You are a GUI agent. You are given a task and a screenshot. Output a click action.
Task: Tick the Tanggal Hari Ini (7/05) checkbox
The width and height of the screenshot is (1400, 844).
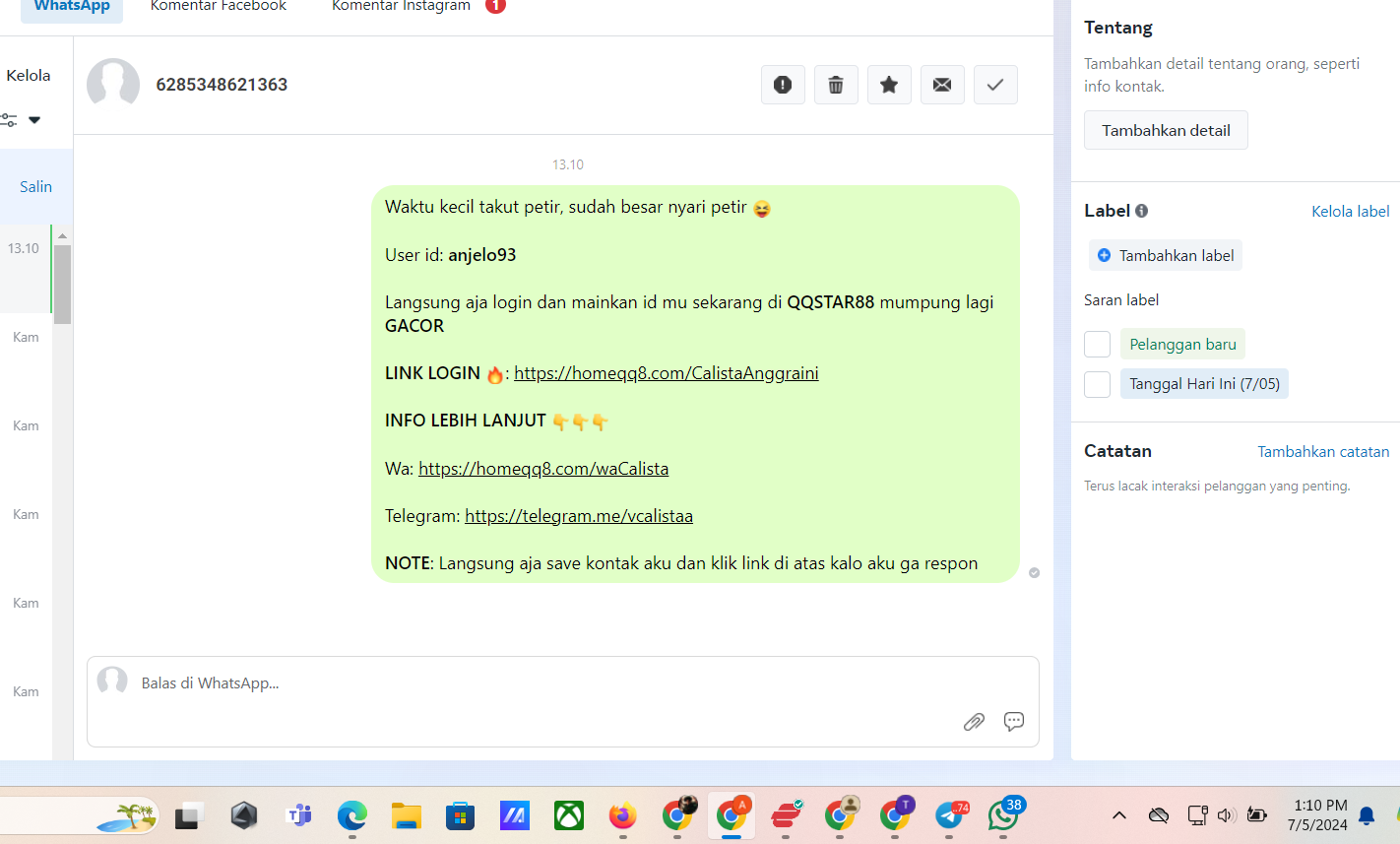(x=1097, y=384)
